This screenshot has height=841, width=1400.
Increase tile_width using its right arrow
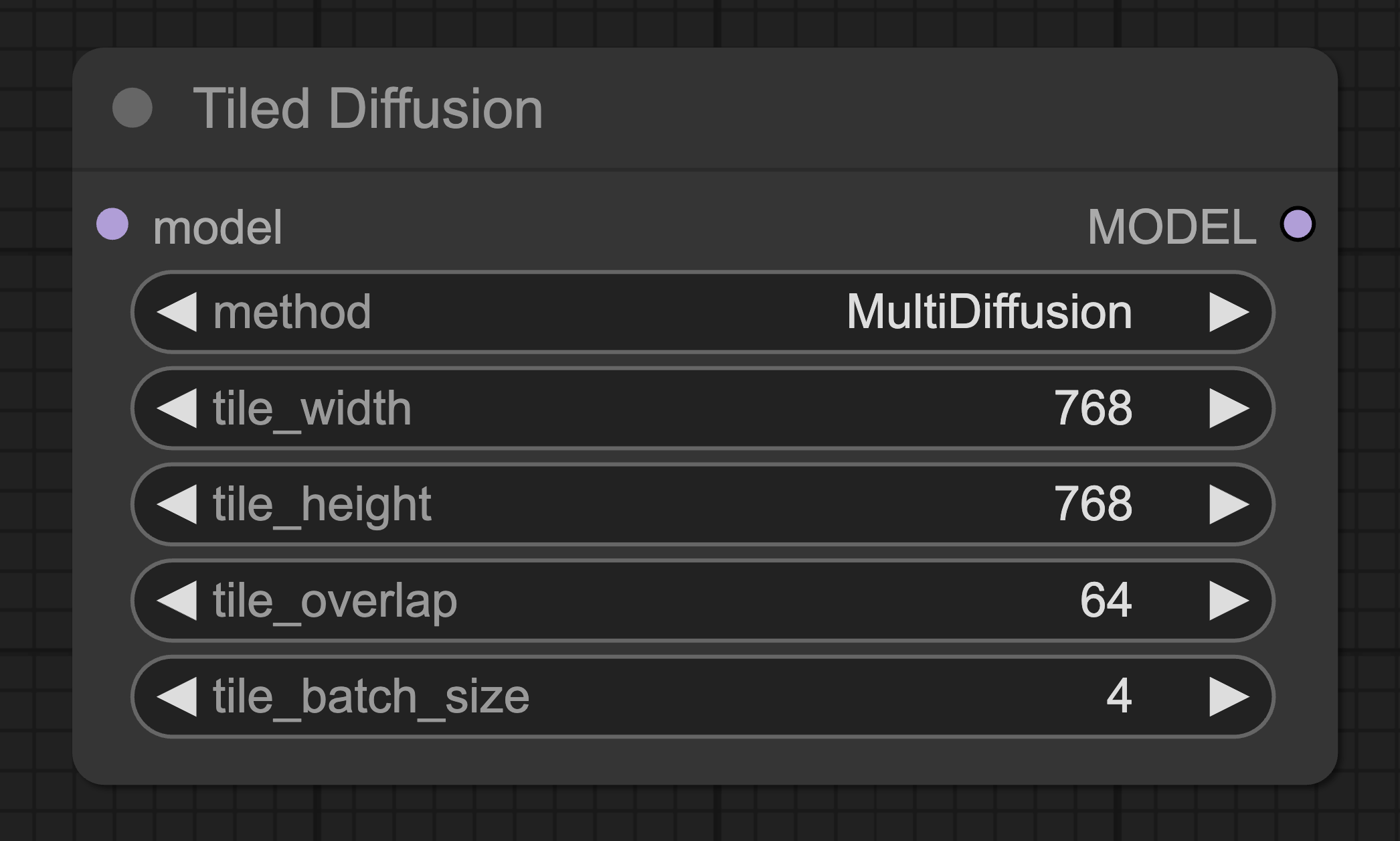pyautogui.click(x=1231, y=408)
